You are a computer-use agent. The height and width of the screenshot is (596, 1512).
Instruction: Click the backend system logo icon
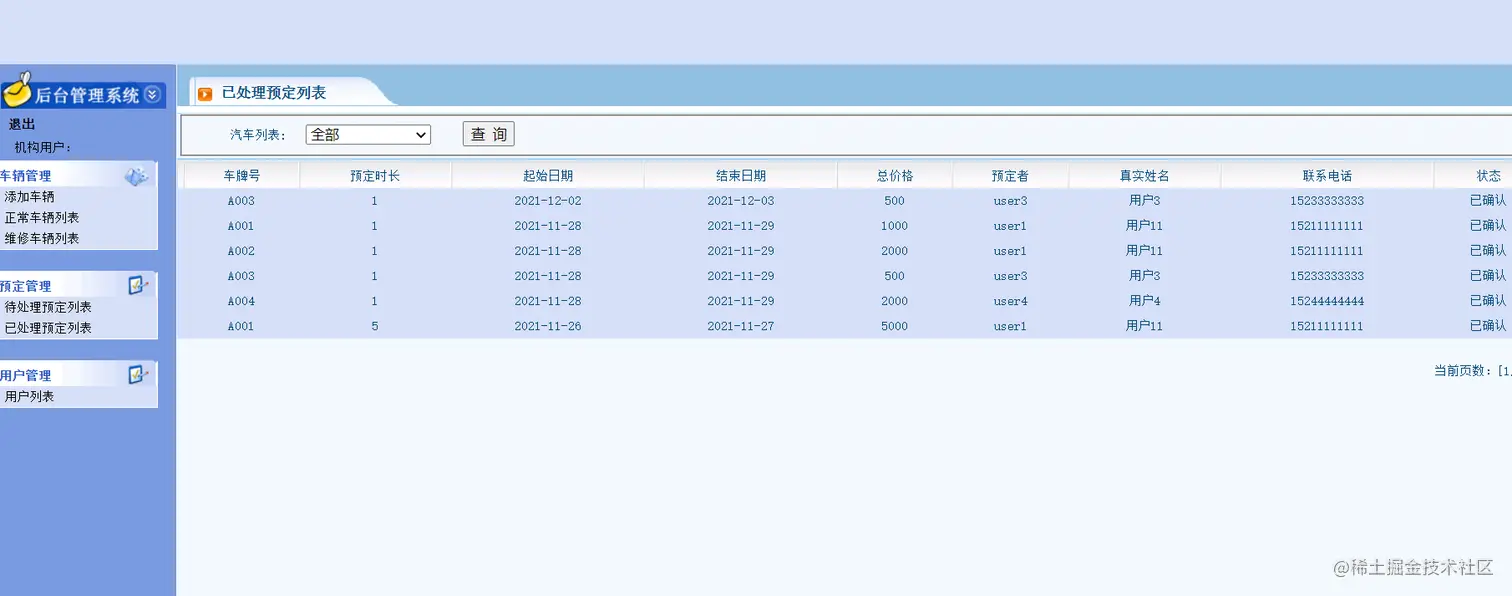(x=17, y=90)
